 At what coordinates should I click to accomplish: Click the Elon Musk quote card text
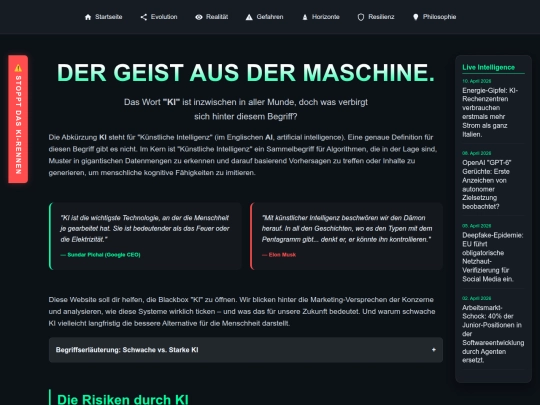(347, 228)
